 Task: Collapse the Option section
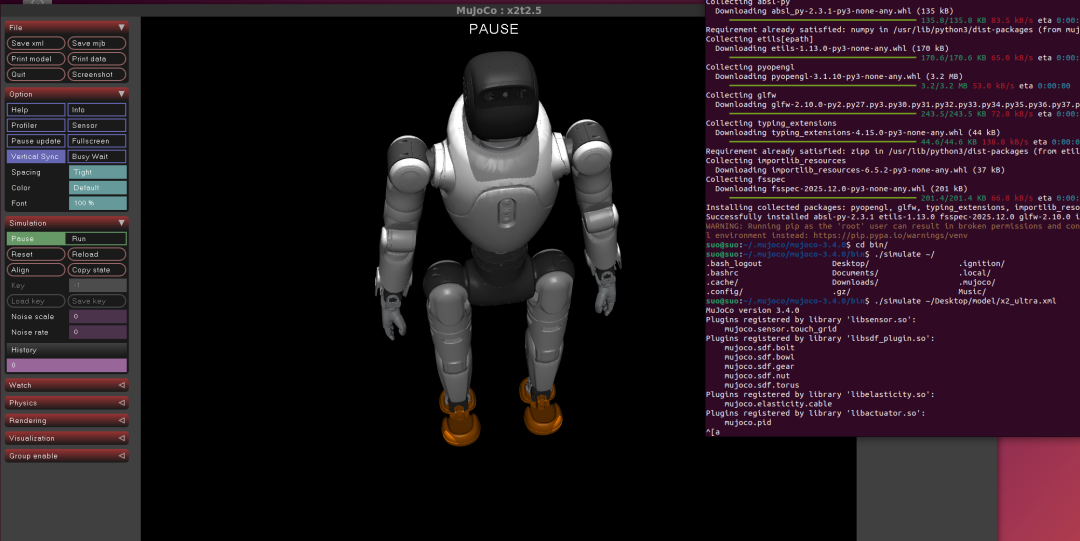(x=121, y=94)
